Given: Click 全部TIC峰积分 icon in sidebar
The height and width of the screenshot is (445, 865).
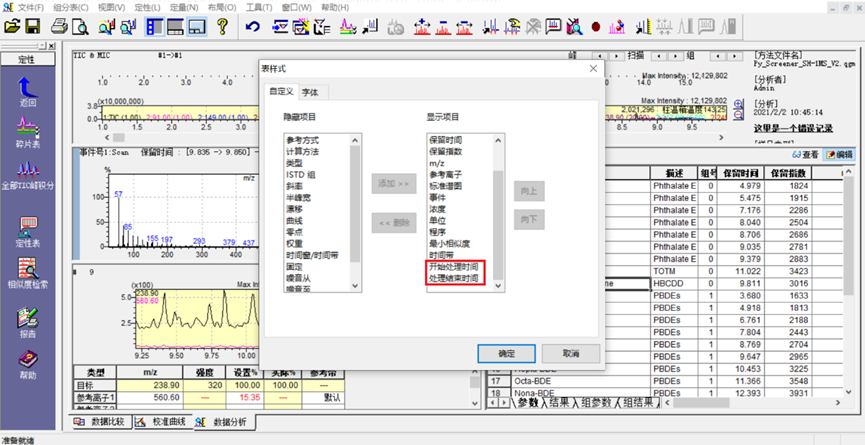Looking at the screenshot, I should click(28, 178).
